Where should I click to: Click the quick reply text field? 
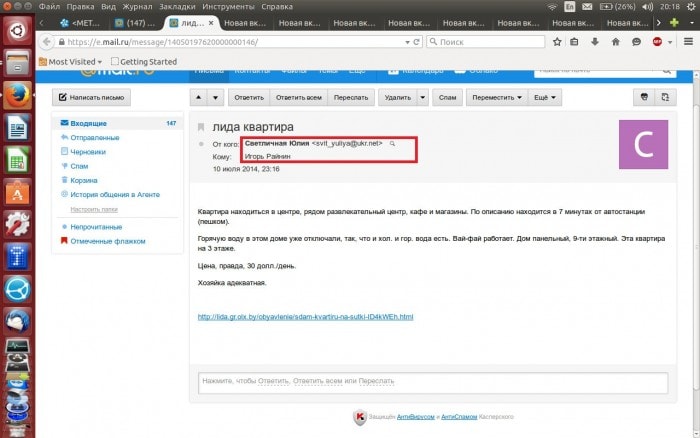coord(430,381)
